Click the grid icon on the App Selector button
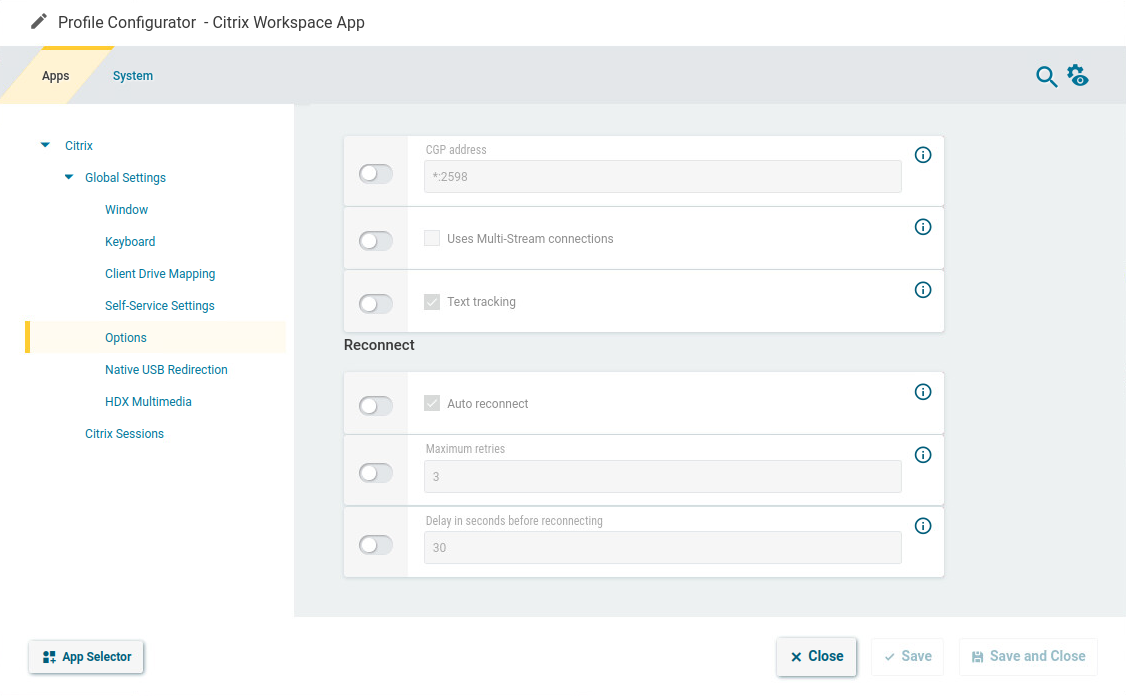The height and width of the screenshot is (696, 1126). tap(47, 657)
